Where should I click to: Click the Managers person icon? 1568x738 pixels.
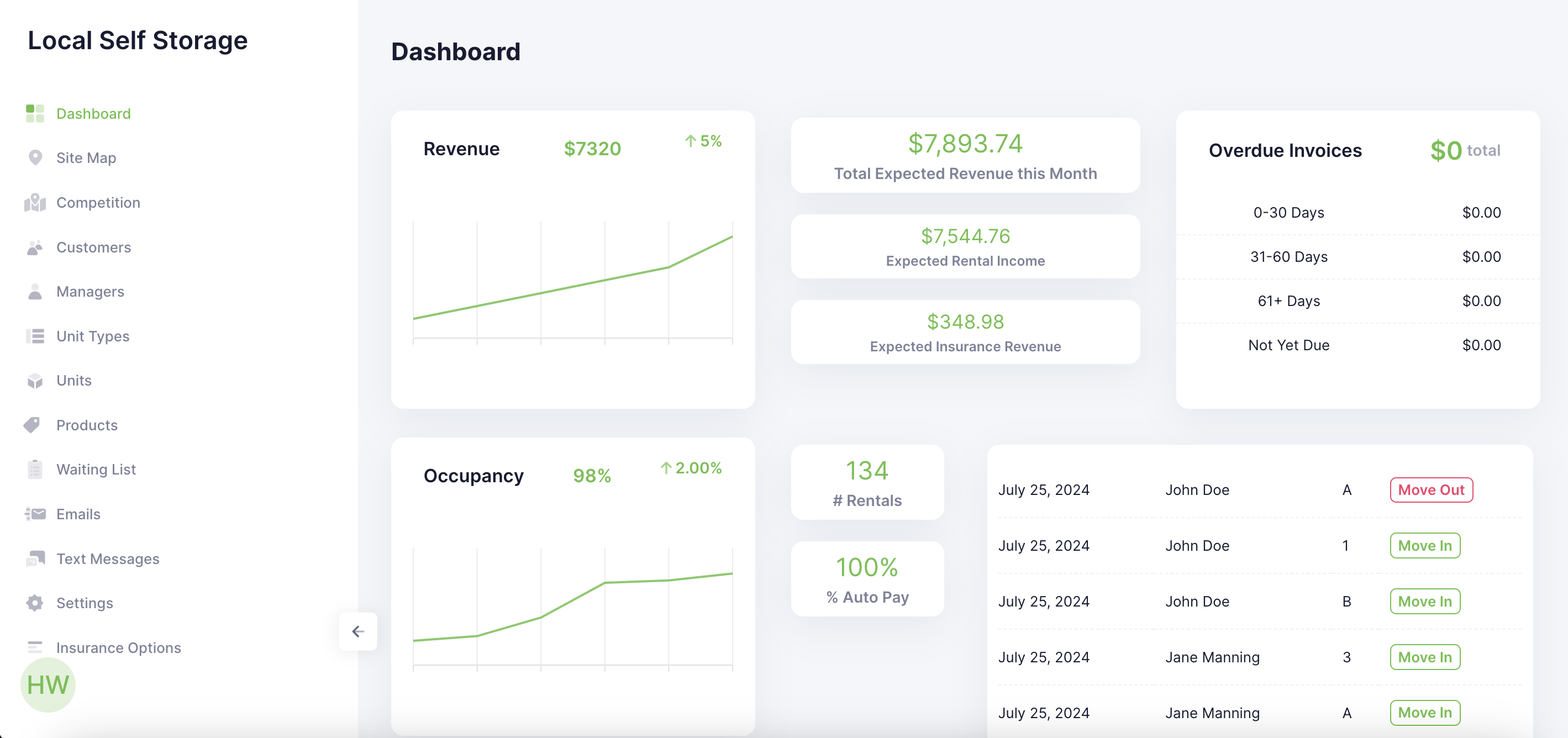pyautogui.click(x=35, y=292)
